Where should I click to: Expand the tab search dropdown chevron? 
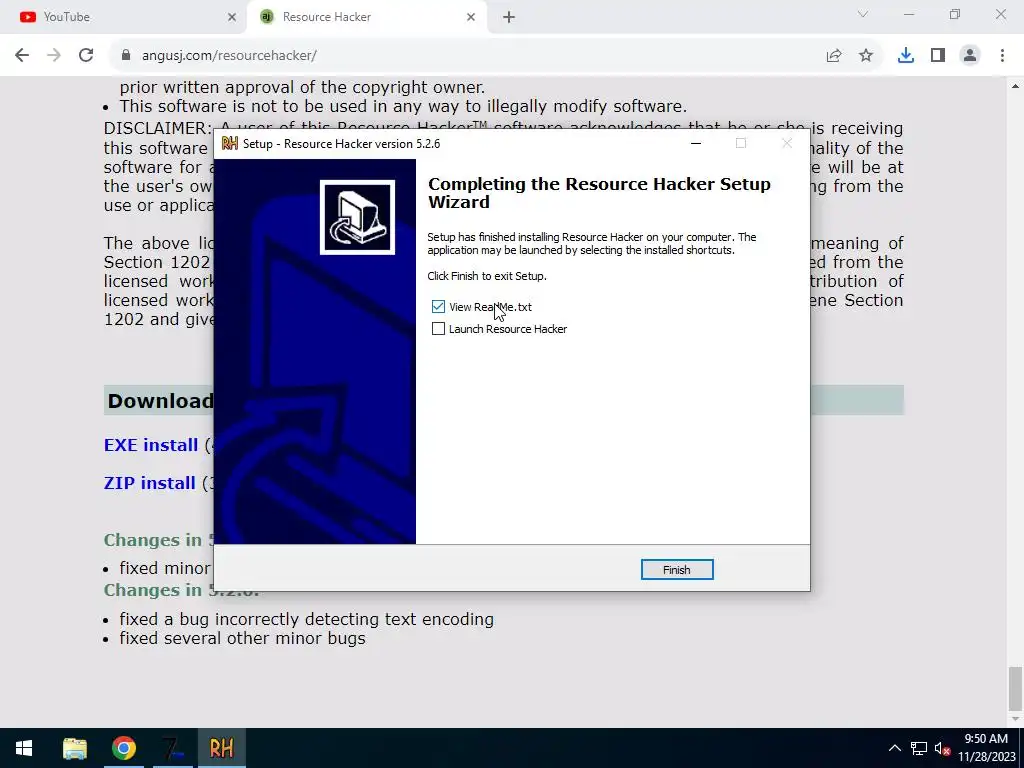(x=863, y=14)
